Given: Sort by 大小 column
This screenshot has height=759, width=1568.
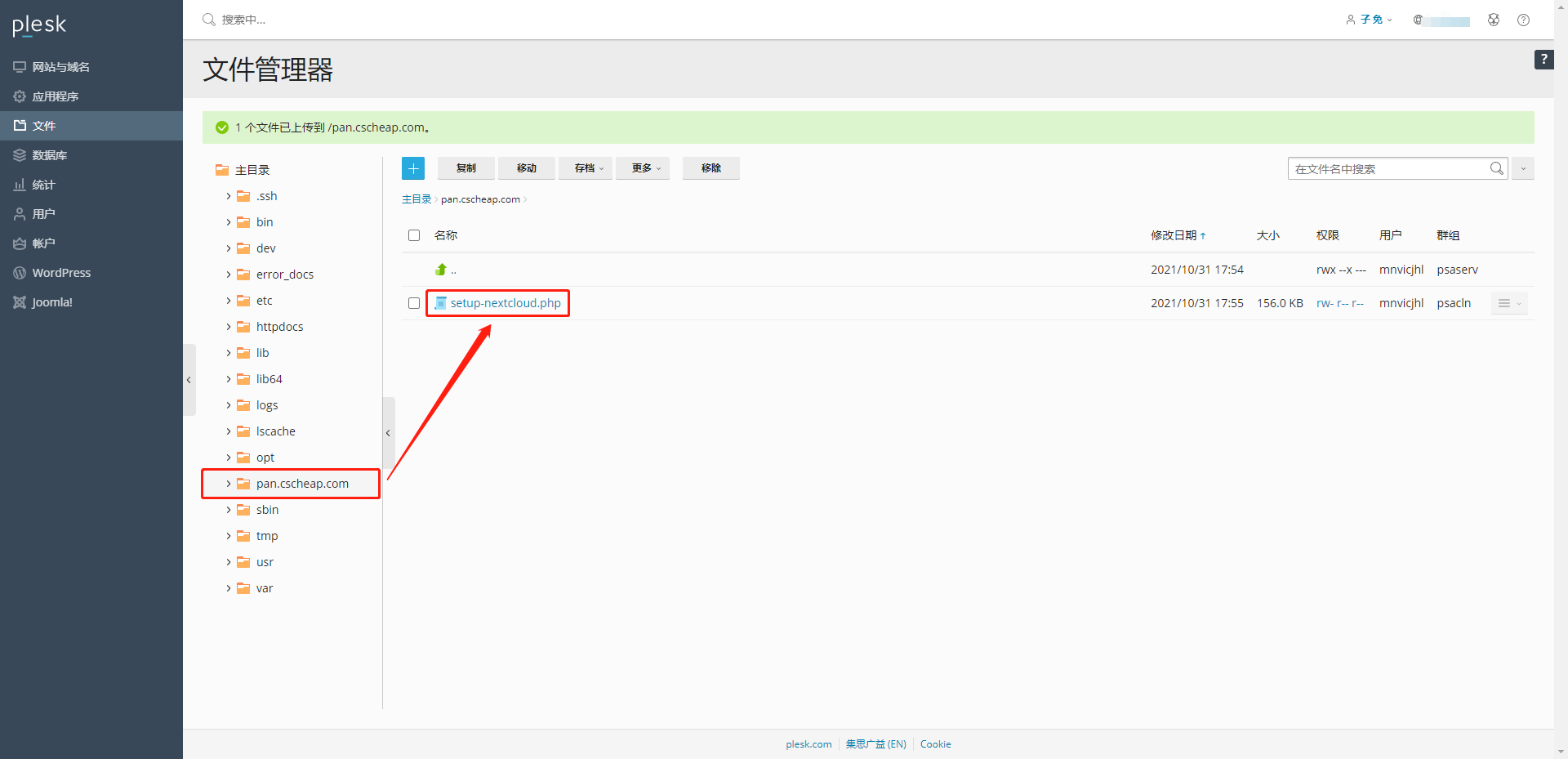Looking at the screenshot, I should 1267,235.
